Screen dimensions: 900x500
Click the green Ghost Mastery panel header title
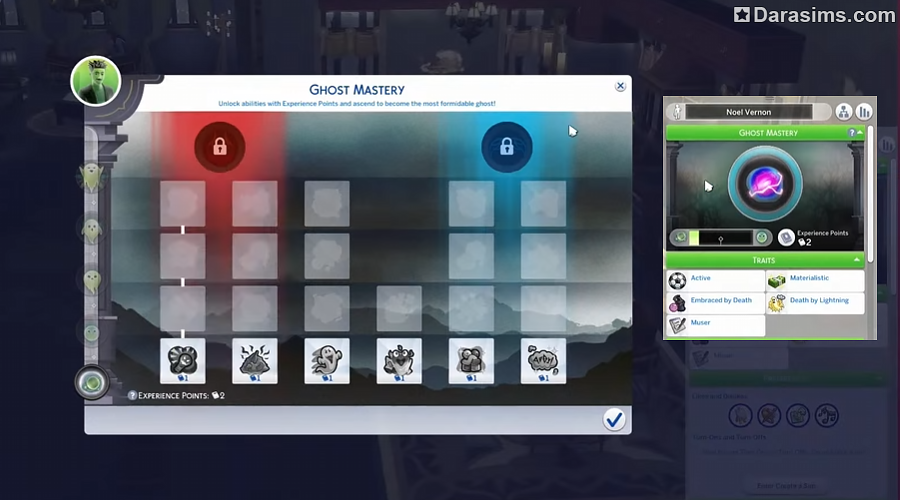click(768, 133)
